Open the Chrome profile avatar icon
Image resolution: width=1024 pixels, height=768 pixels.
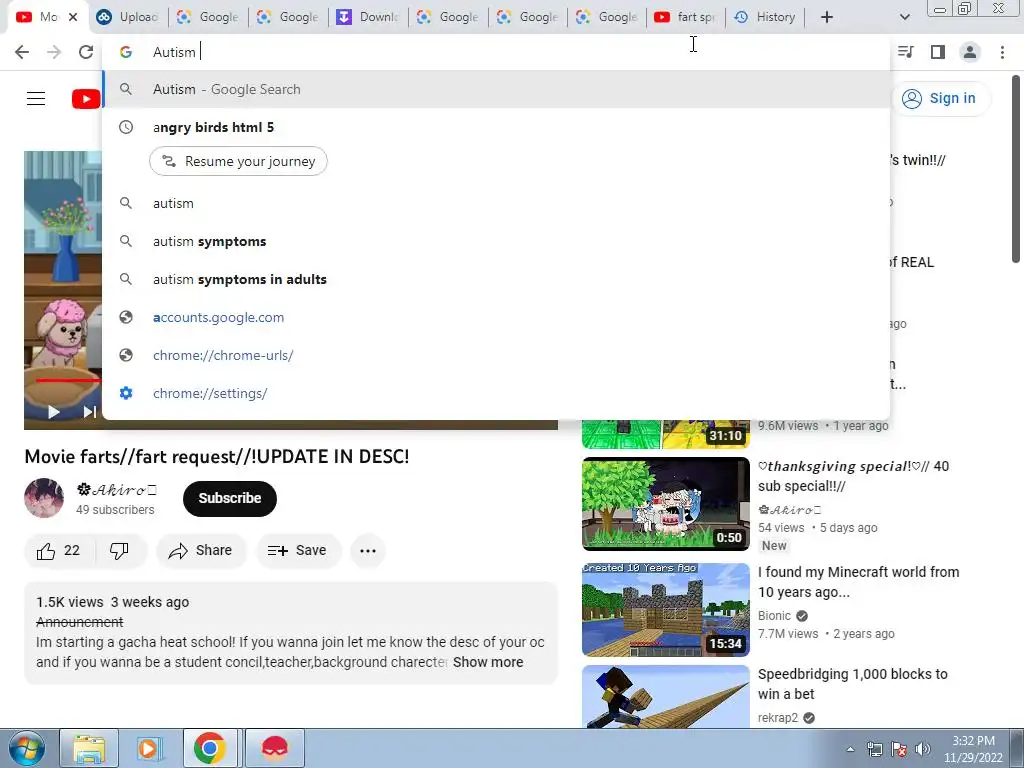(970, 52)
